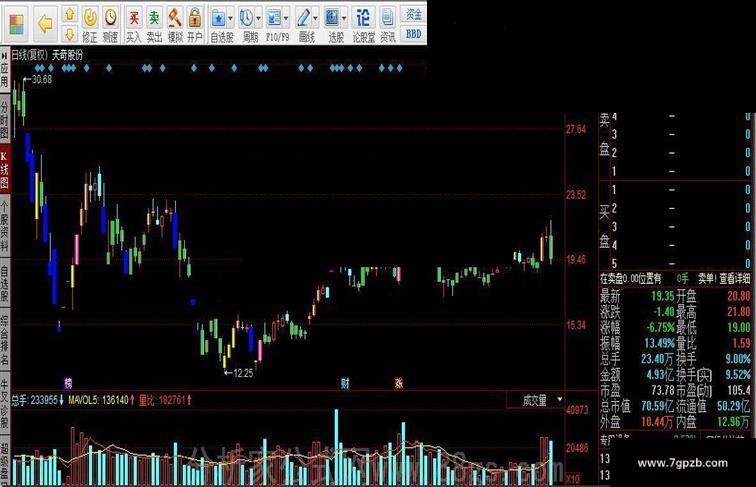Click the yellow down arrow icon
Viewport: 756px width, 487px height.
coord(70,34)
